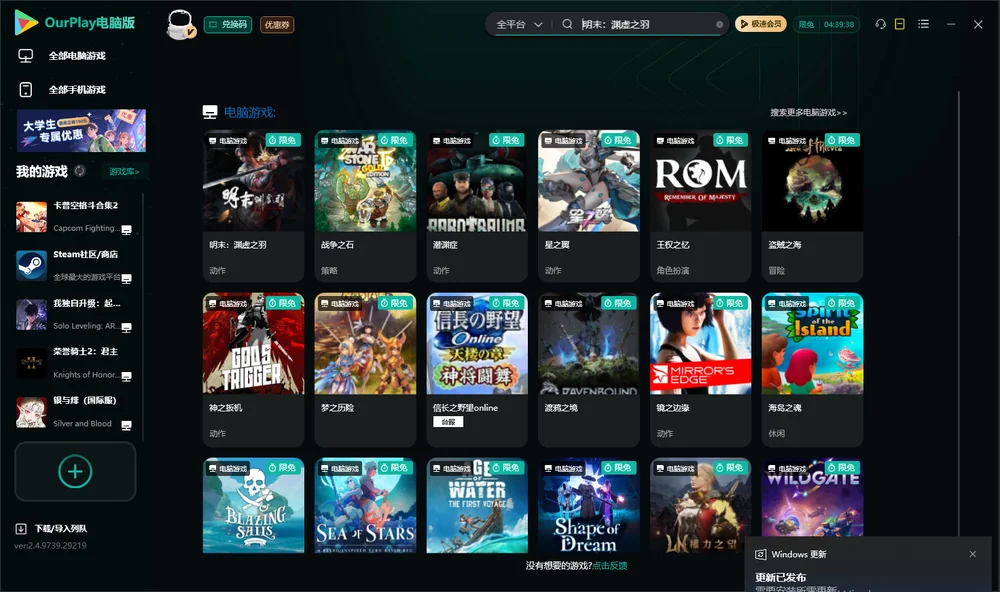
Task: Focus the search input field
Action: click(x=646, y=24)
